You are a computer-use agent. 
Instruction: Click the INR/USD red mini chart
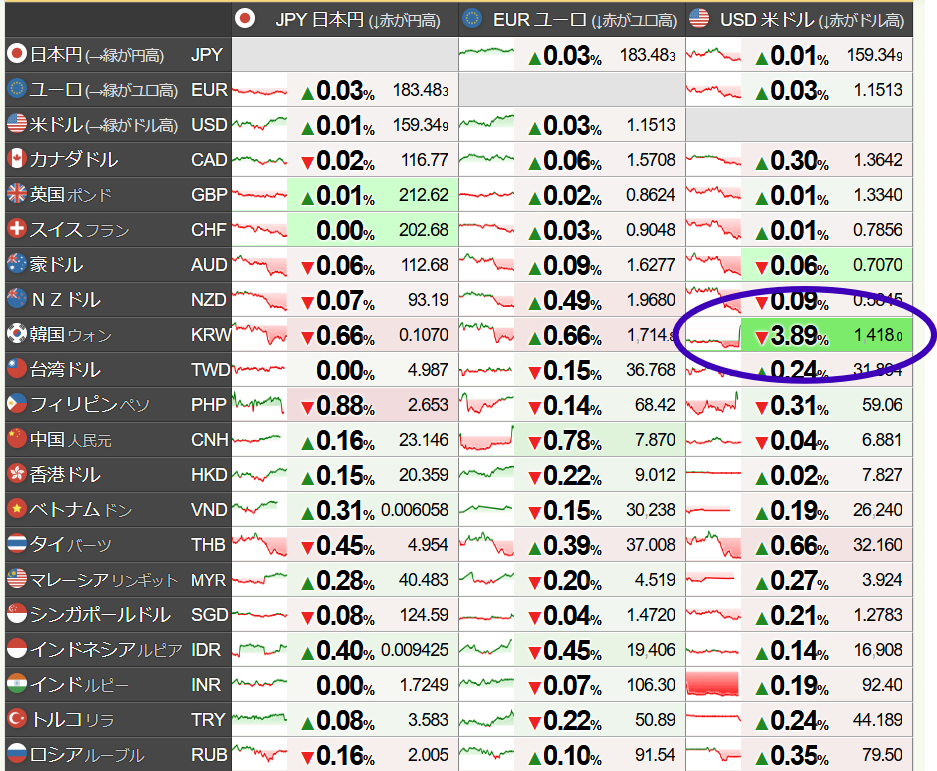click(713, 685)
